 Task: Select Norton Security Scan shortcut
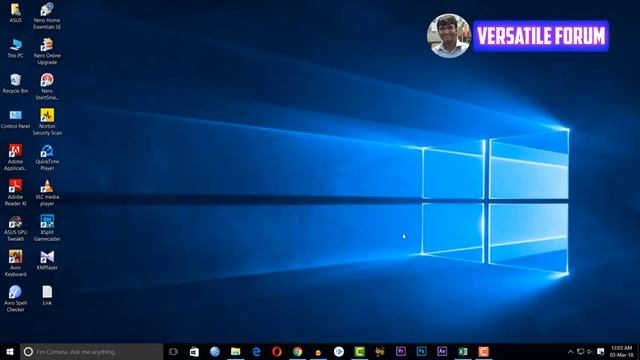pyautogui.click(x=47, y=122)
